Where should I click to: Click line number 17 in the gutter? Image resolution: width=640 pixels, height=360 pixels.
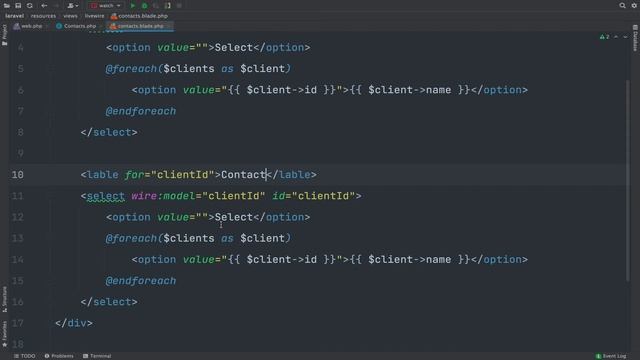18,323
